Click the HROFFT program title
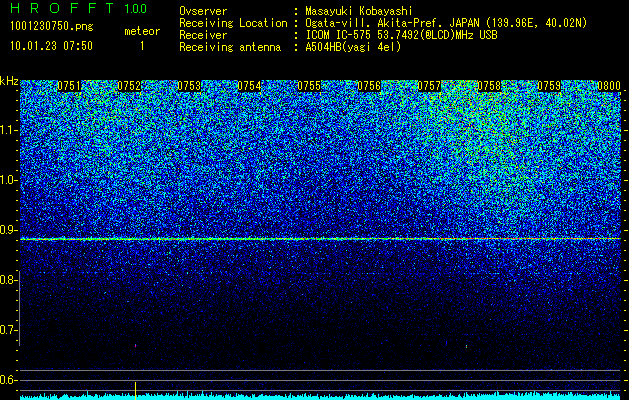The image size is (629, 400). coord(63,8)
